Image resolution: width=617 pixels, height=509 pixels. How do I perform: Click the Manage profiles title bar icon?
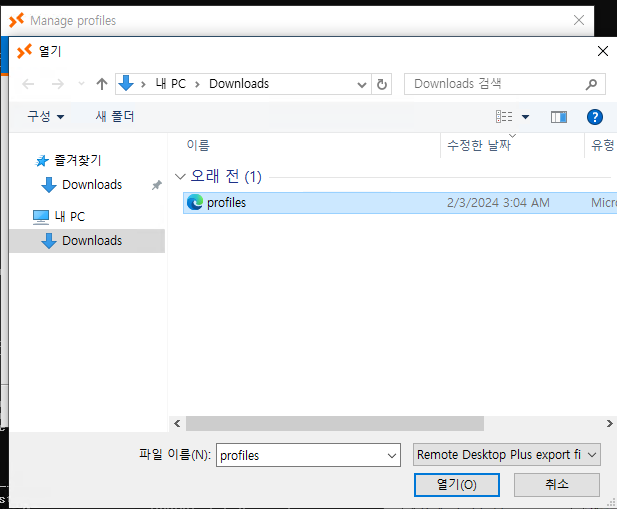[x=16, y=20]
